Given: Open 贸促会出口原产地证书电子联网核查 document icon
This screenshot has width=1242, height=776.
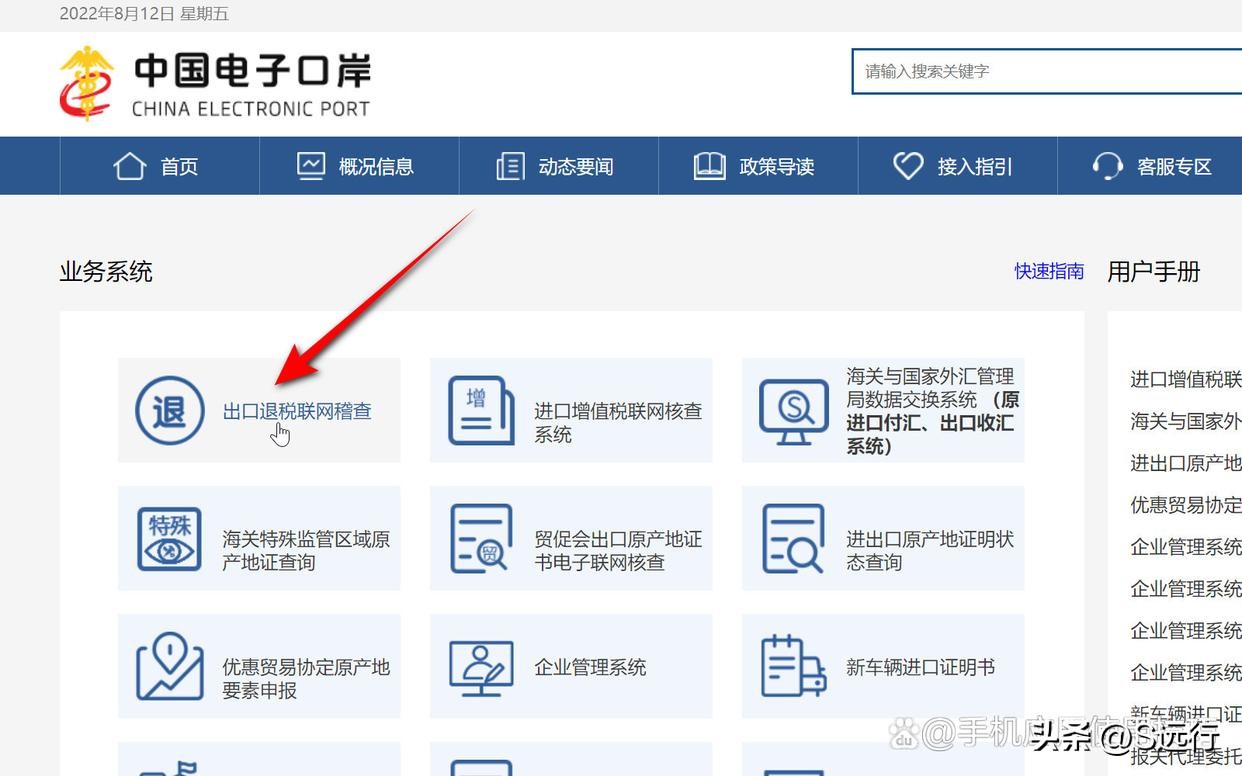Looking at the screenshot, I should [x=481, y=538].
